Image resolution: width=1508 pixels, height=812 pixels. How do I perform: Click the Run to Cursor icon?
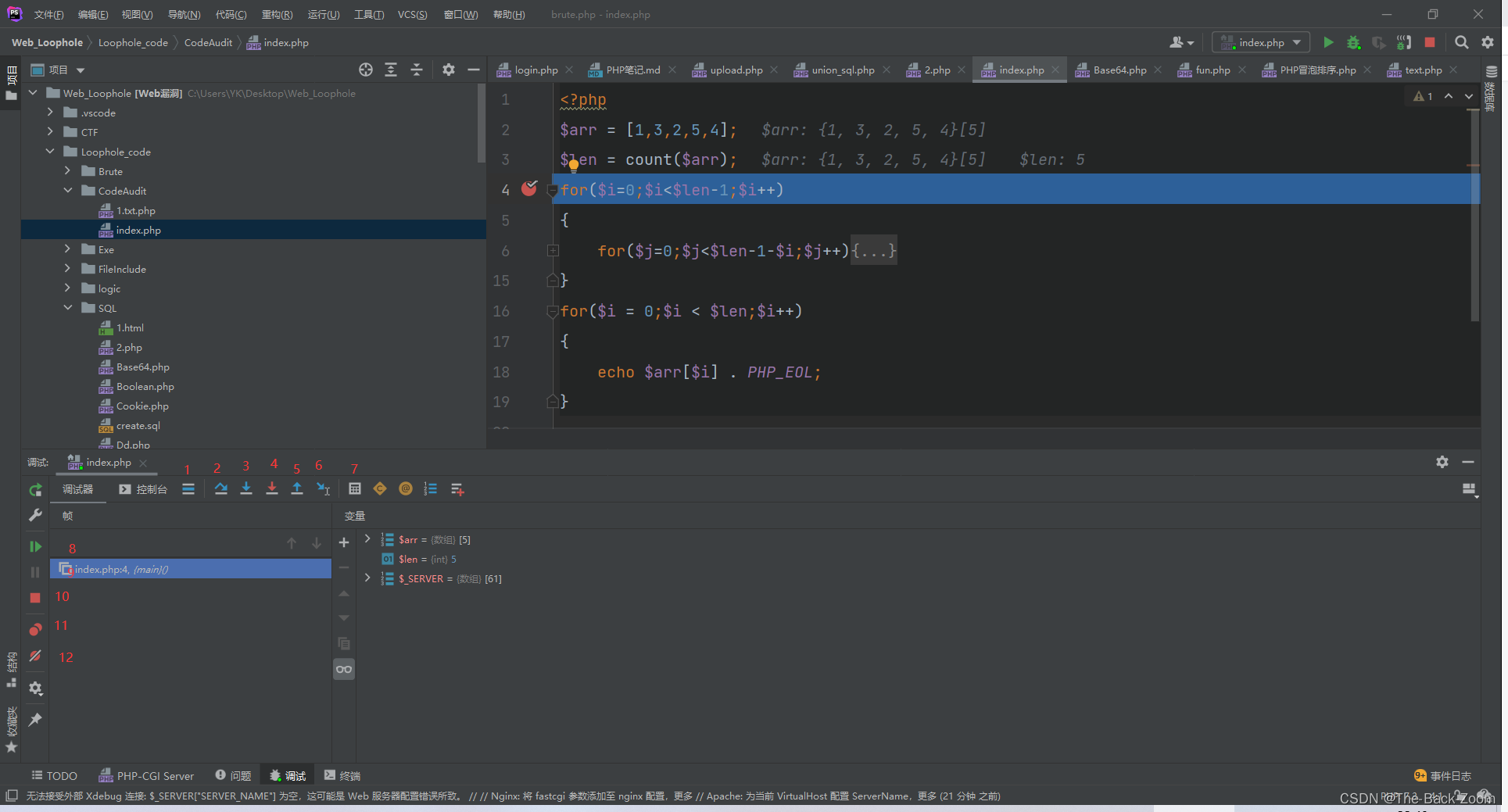coord(323,489)
